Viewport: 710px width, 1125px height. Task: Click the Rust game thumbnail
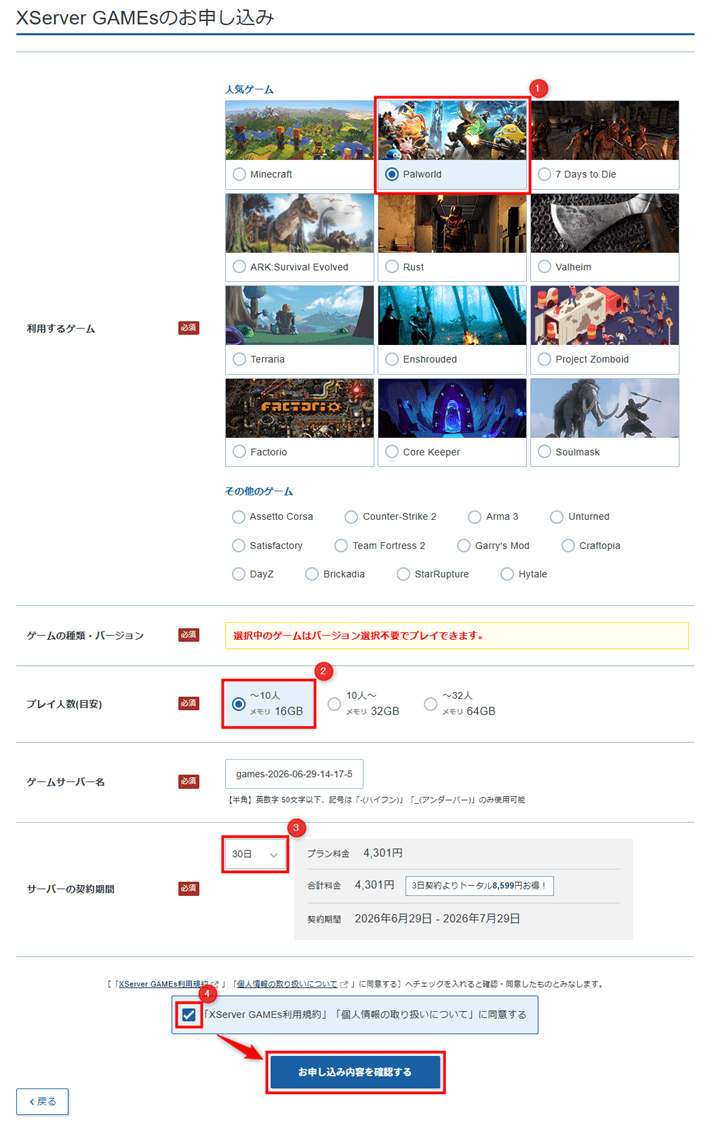(x=452, y=222)
